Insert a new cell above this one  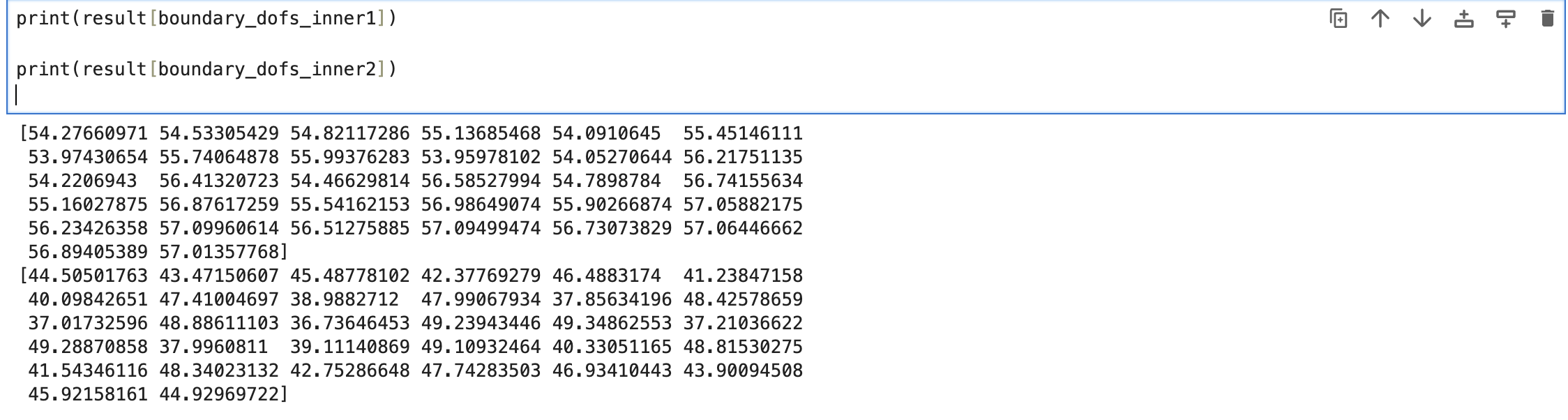tap(1463, 19)
